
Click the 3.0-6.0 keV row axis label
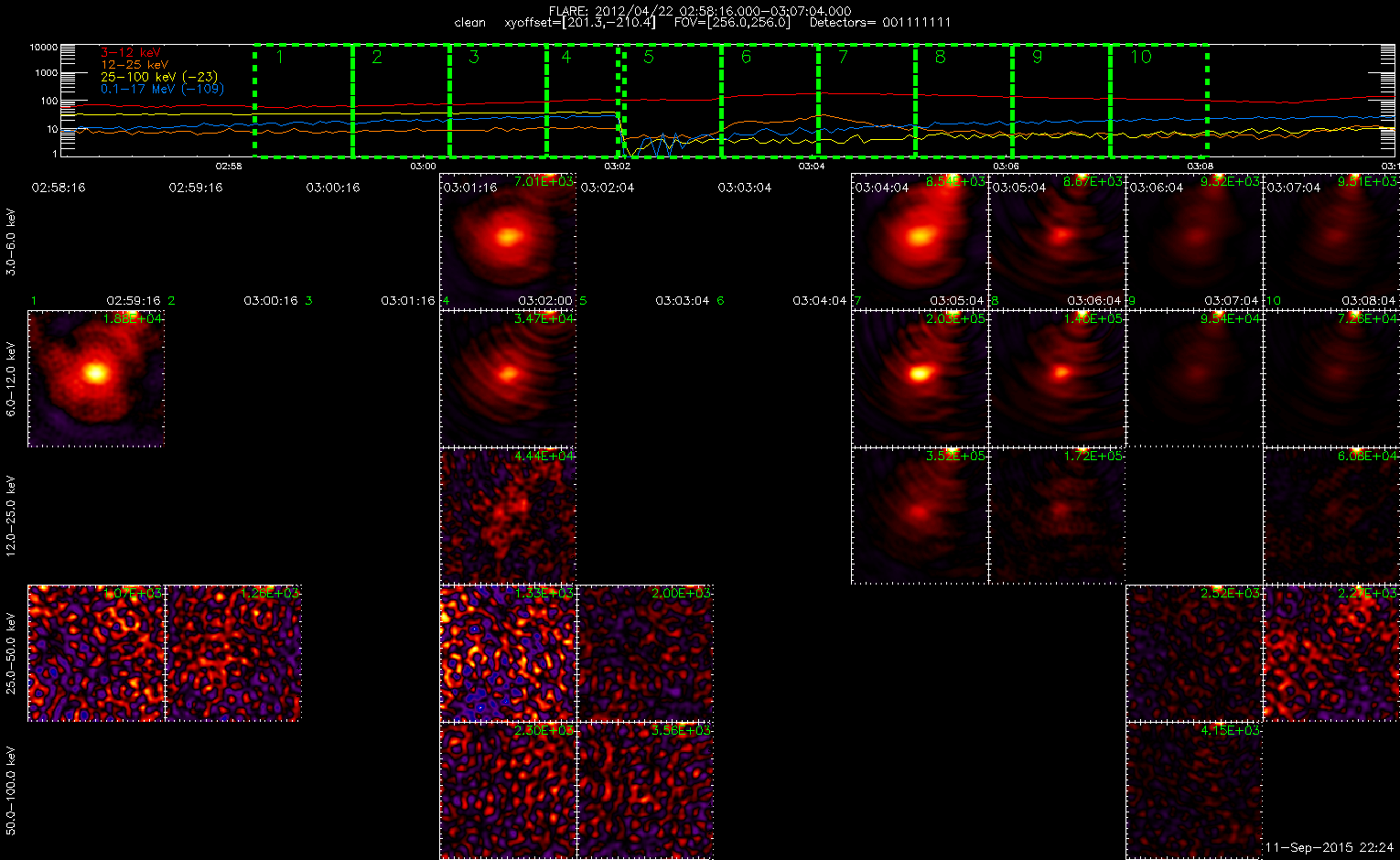click(x=11, y=242)
